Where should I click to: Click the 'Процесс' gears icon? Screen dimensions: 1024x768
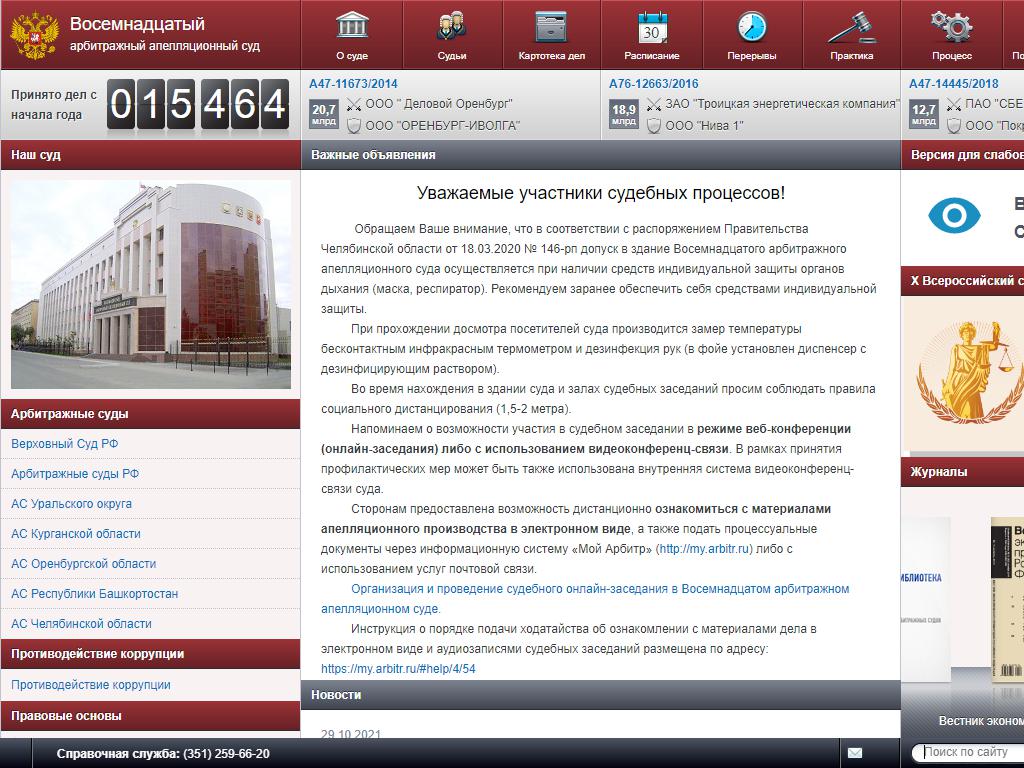pos(951,27)
